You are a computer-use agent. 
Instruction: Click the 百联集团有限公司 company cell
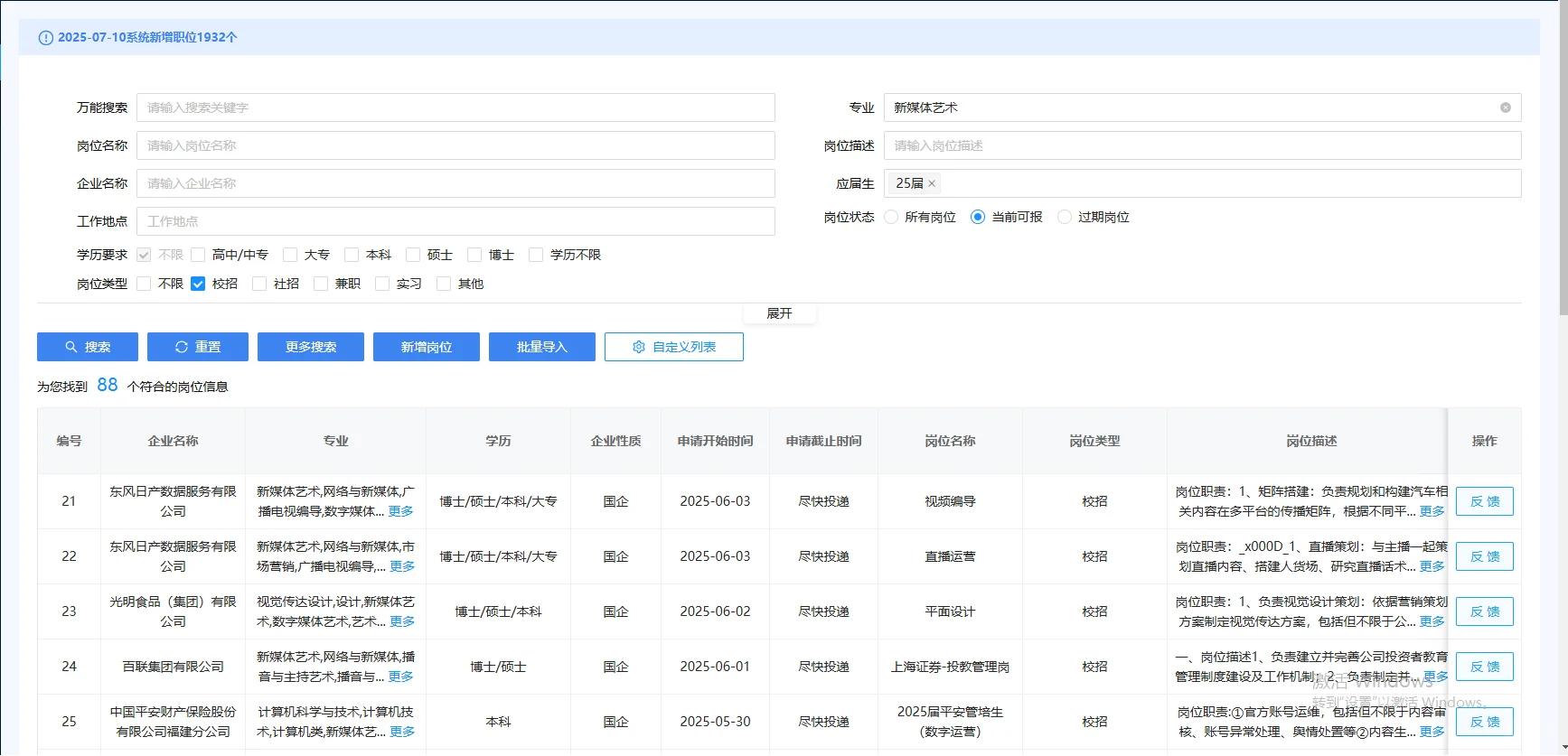click(174, 667)
